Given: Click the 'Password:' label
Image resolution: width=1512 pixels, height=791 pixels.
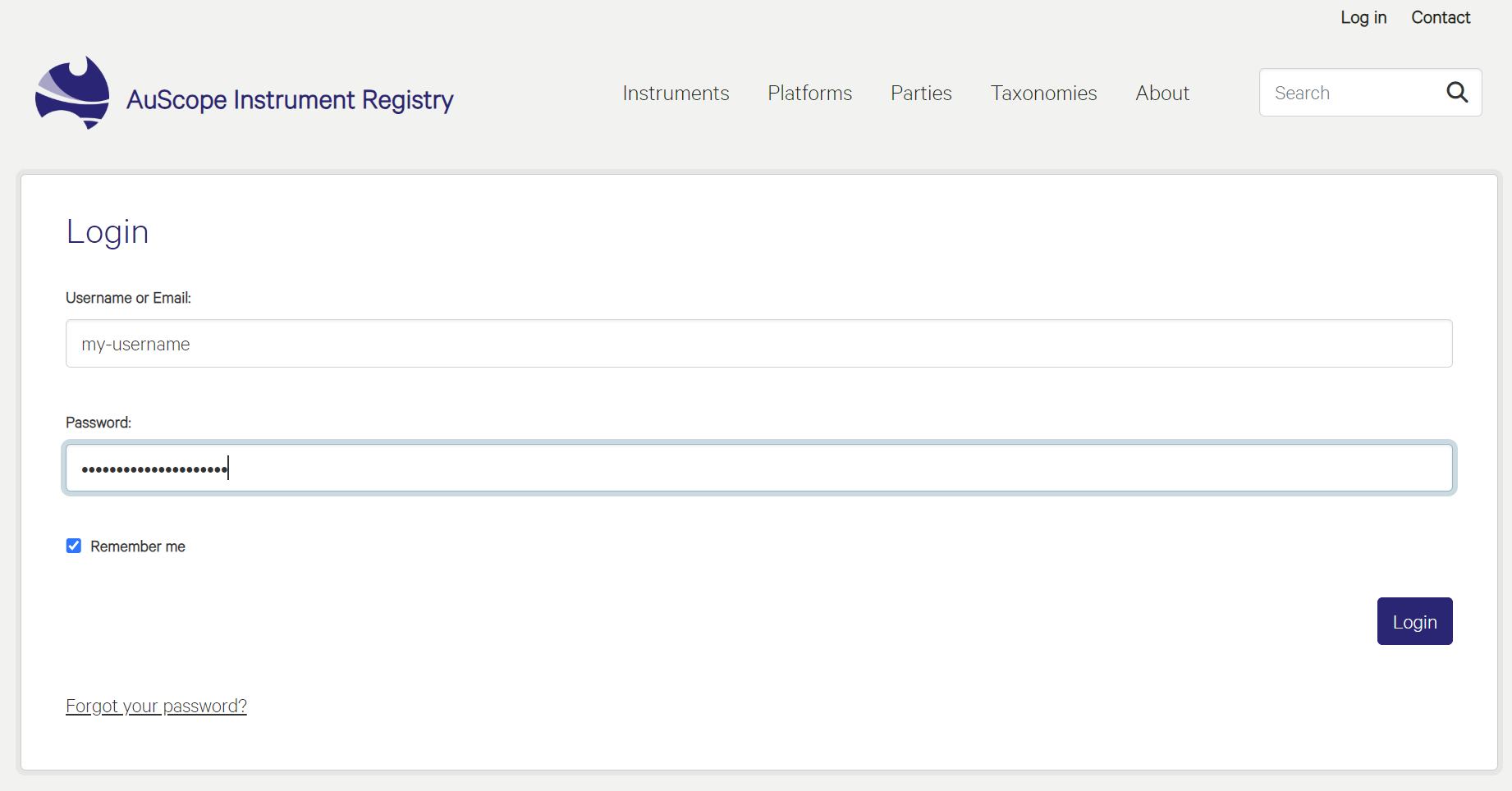Looking at the screenshot, I should click(99, 423).
